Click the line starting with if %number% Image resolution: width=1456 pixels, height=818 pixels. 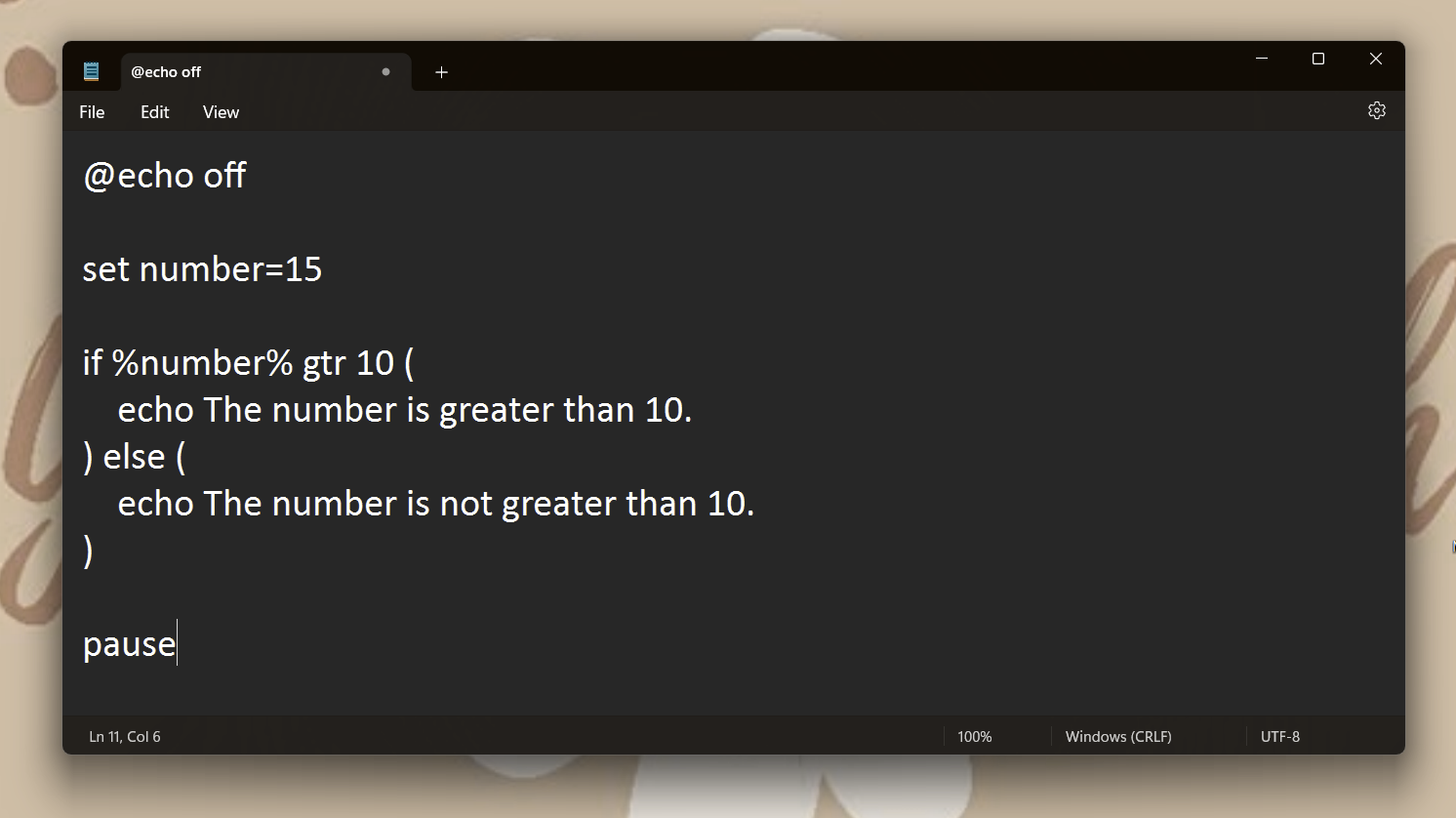coord(247,362)
